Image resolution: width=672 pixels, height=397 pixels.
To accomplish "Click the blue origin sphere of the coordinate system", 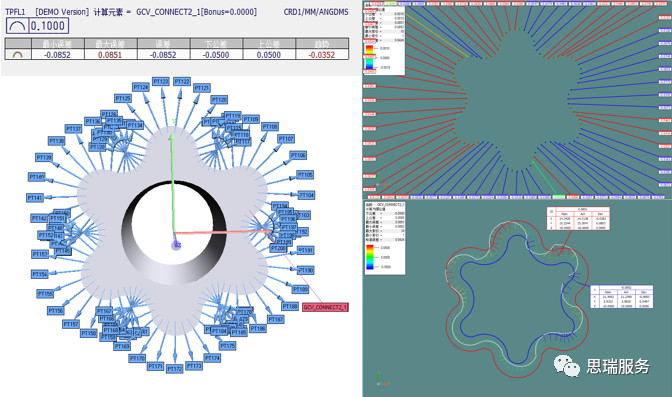I will (x=176, y=245).
